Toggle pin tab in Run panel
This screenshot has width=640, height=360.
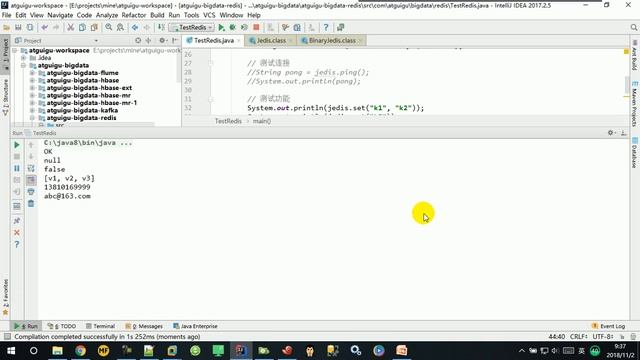click(17, 221)
